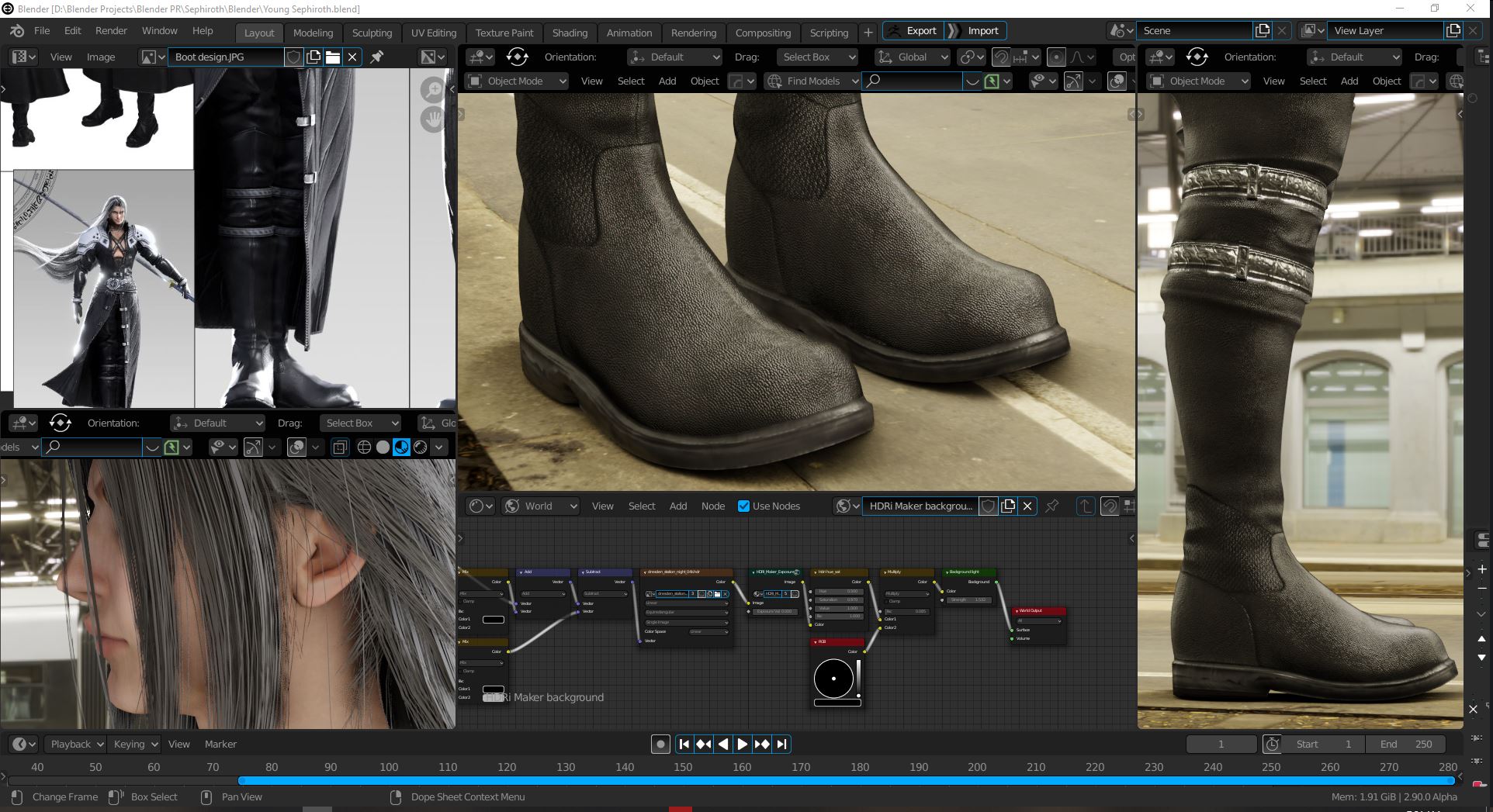Open Object Mode dropdown in center viewport
The width and height of the screenshot is (1493, 812).
pos(517,81)
